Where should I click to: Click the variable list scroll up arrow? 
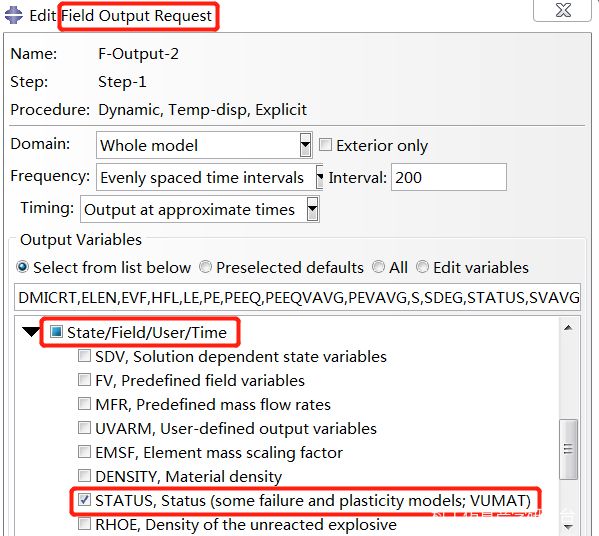click(568, 328)
